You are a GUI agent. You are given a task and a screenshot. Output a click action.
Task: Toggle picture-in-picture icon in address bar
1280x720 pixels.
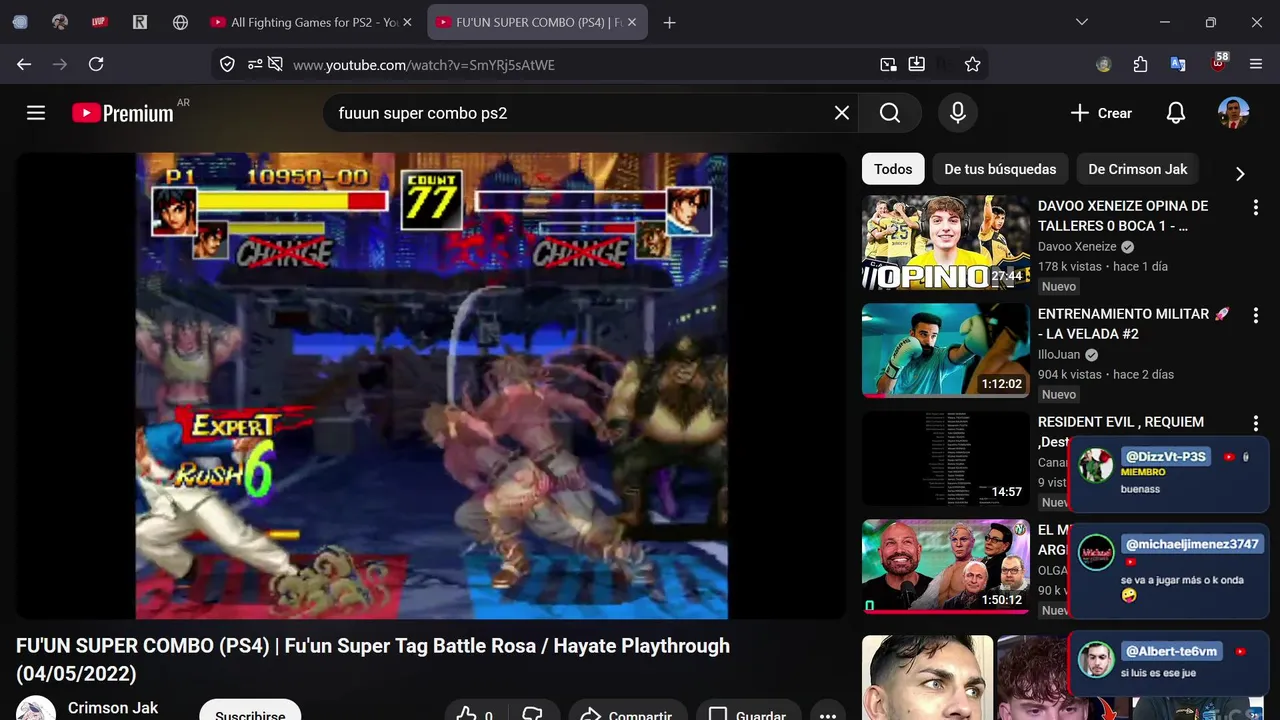point(888,64)
